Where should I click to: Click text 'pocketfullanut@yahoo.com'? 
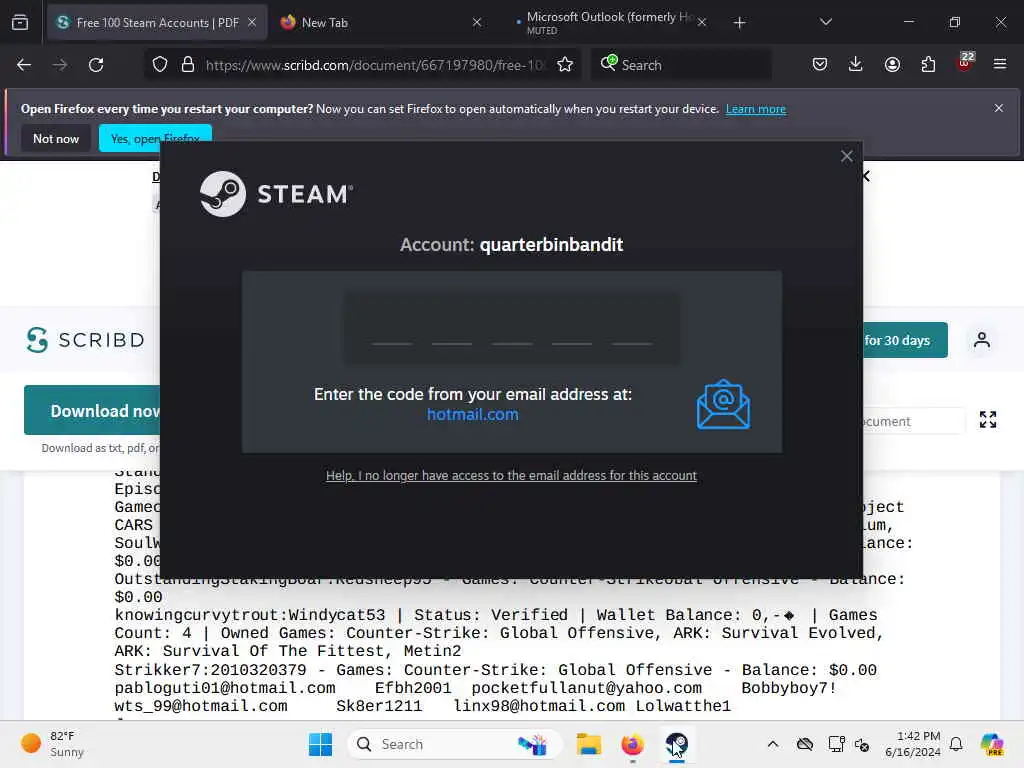coord(586,688)
